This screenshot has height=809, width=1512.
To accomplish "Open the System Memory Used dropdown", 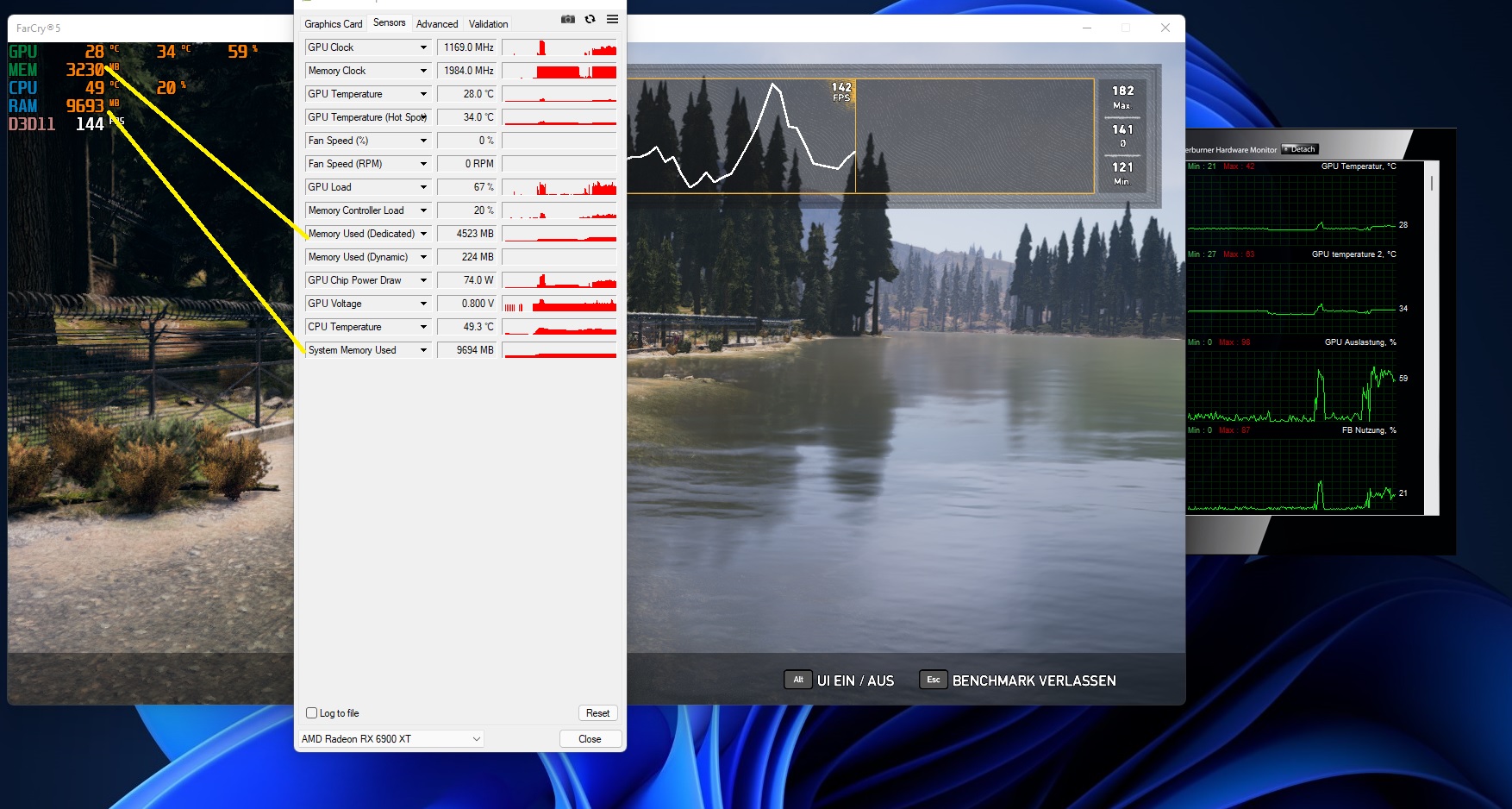I will tap(423, 350).
